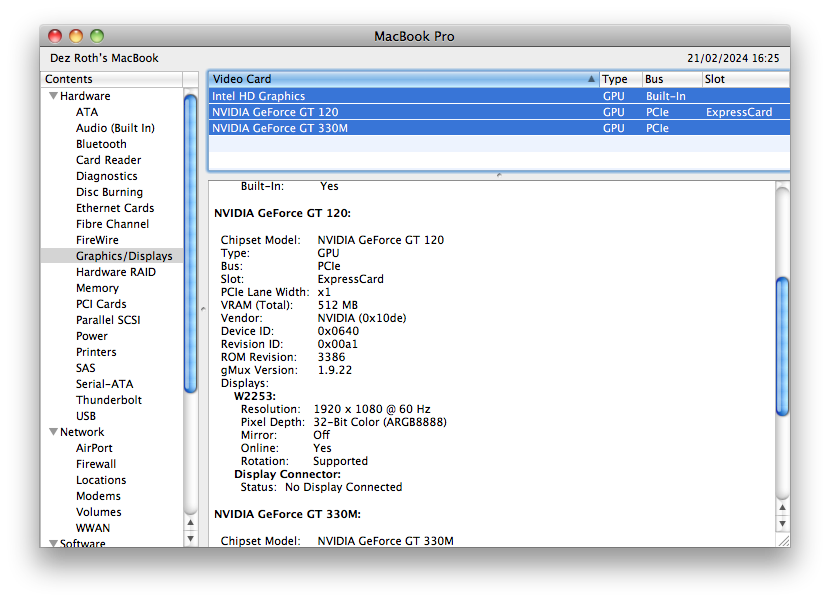Image resolution: width=830 pixels, height=602 pixels.
Task: Open Diagnostics entry
Action: click(x=106, y=176)
